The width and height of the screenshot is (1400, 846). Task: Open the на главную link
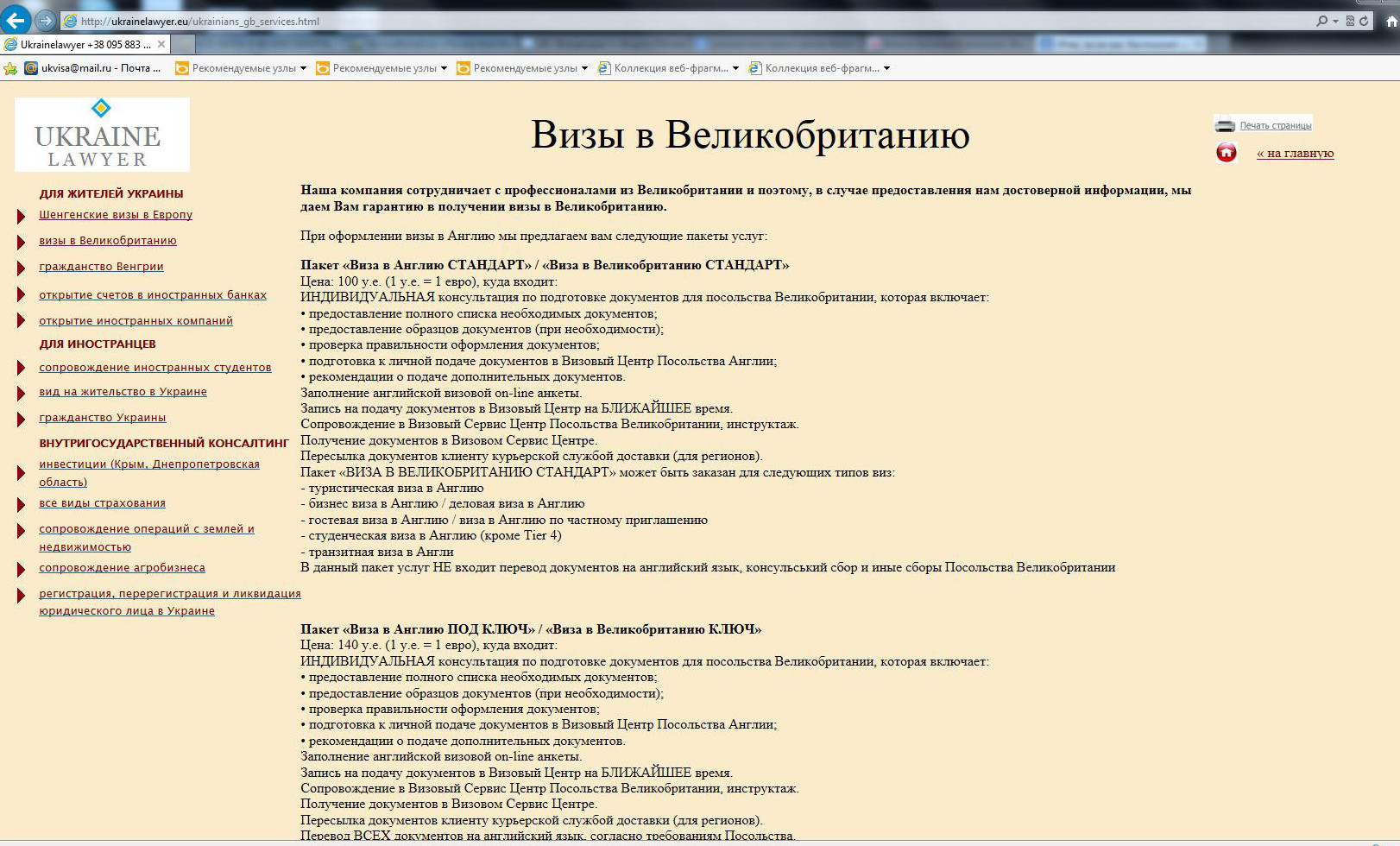coord(1295,153)
